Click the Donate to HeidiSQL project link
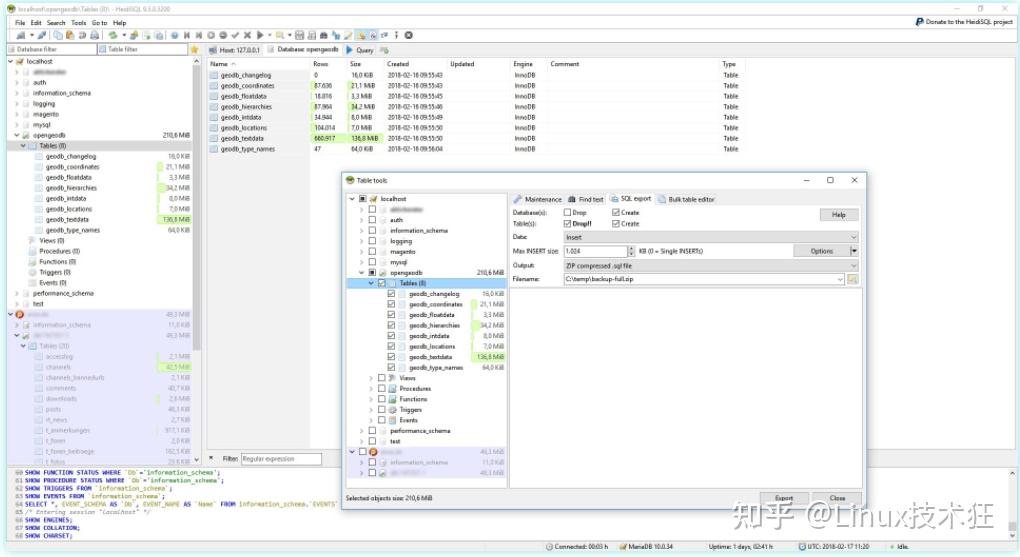 (x=964, y=21)
